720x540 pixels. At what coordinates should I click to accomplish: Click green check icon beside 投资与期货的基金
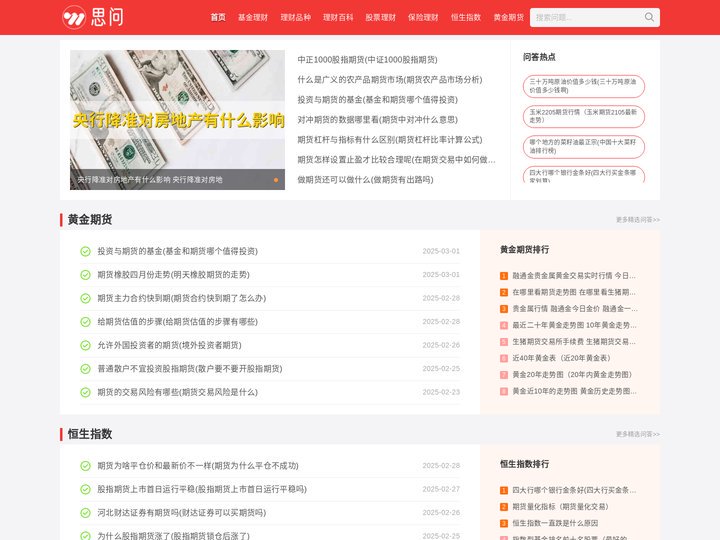pos(85,252)
